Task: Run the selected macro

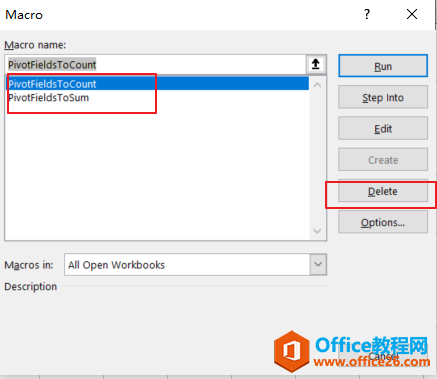Action: pyautogui.click(x=383, y=66)
